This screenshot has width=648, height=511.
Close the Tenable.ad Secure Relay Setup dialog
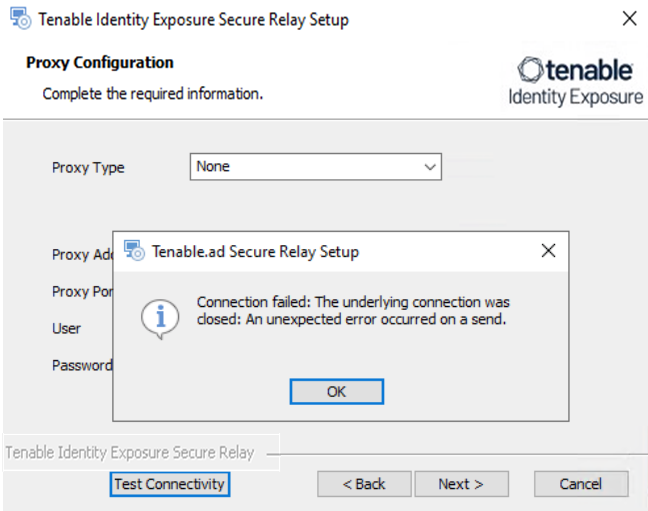tap(548, 251)
